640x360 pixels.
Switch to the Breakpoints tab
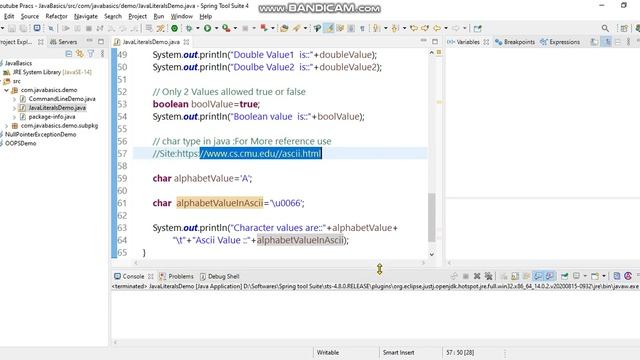coord(515,42)
